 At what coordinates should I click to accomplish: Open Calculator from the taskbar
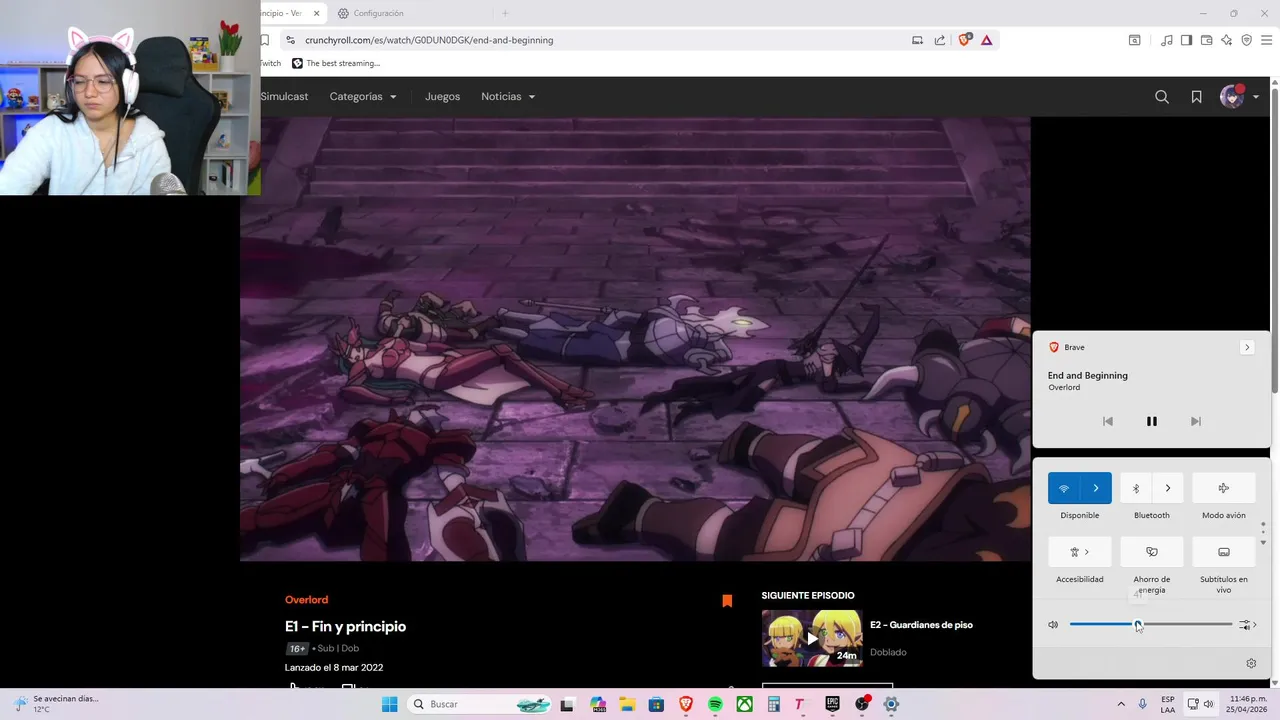coord(773,704)
